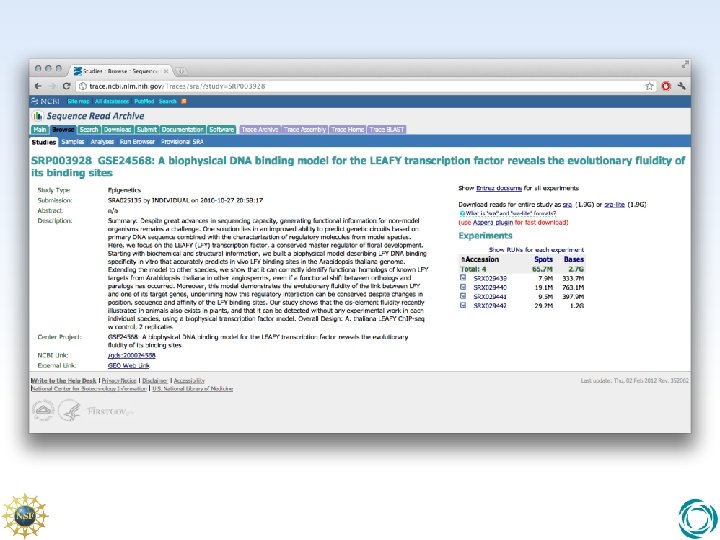Image resolution: width=720 pixels, height=540 pixels.
Task: Open the Trace Home tab
Action: (348, 130)
